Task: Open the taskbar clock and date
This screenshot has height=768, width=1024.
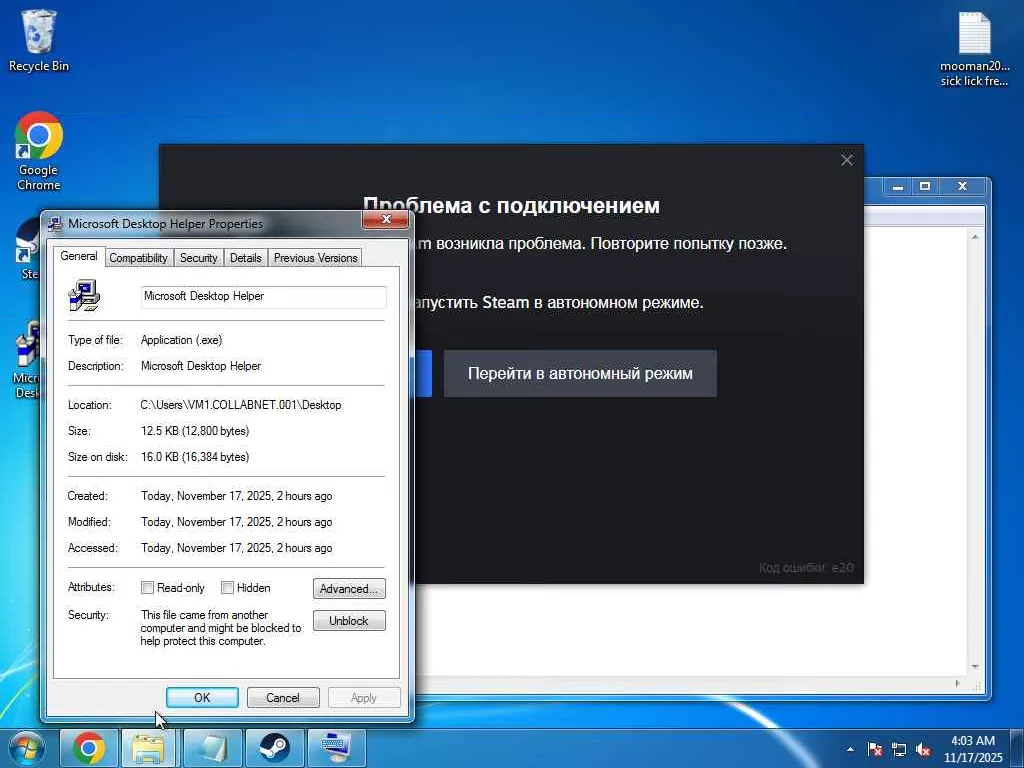Action: (x=973, y=749)
